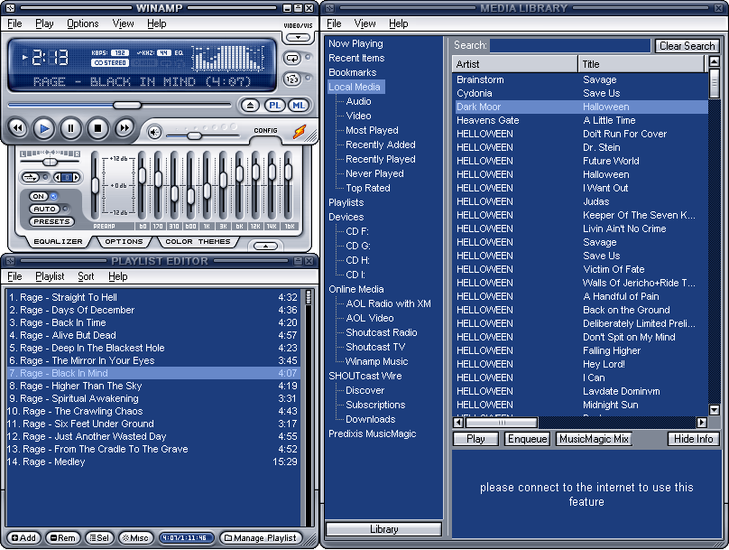Screen dimensions: 729x550
Task: Click the MusicMagic Mix button
Action: coord(594,439)
